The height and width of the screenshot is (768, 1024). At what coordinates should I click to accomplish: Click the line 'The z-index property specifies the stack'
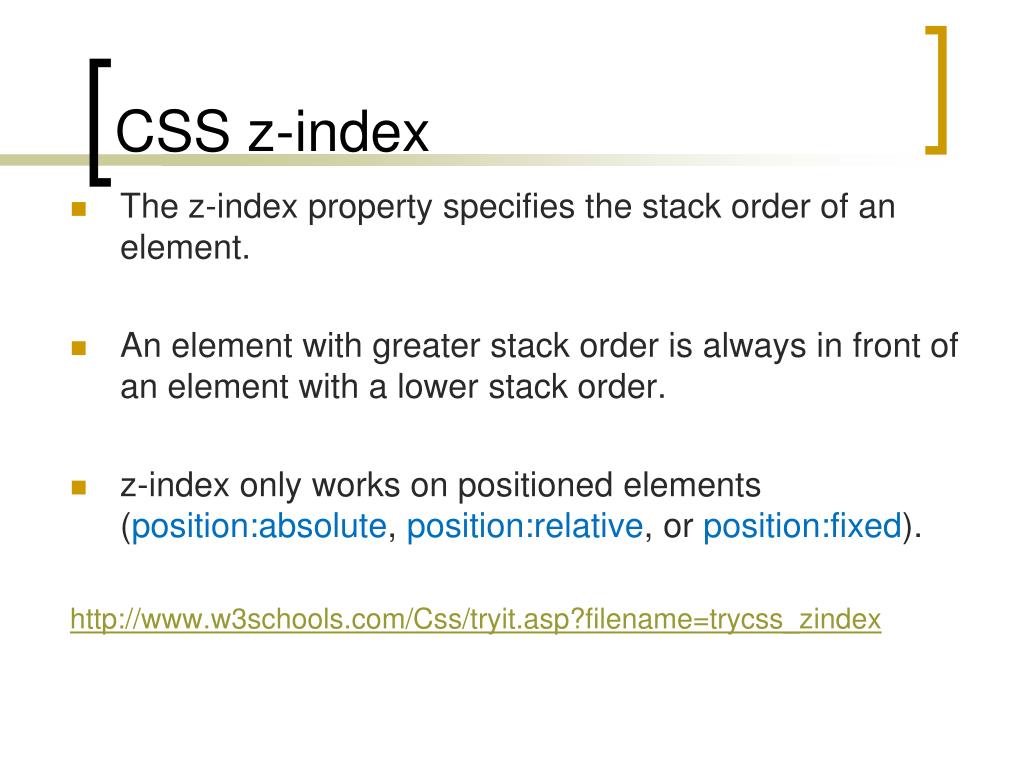(x=507, y=207)
